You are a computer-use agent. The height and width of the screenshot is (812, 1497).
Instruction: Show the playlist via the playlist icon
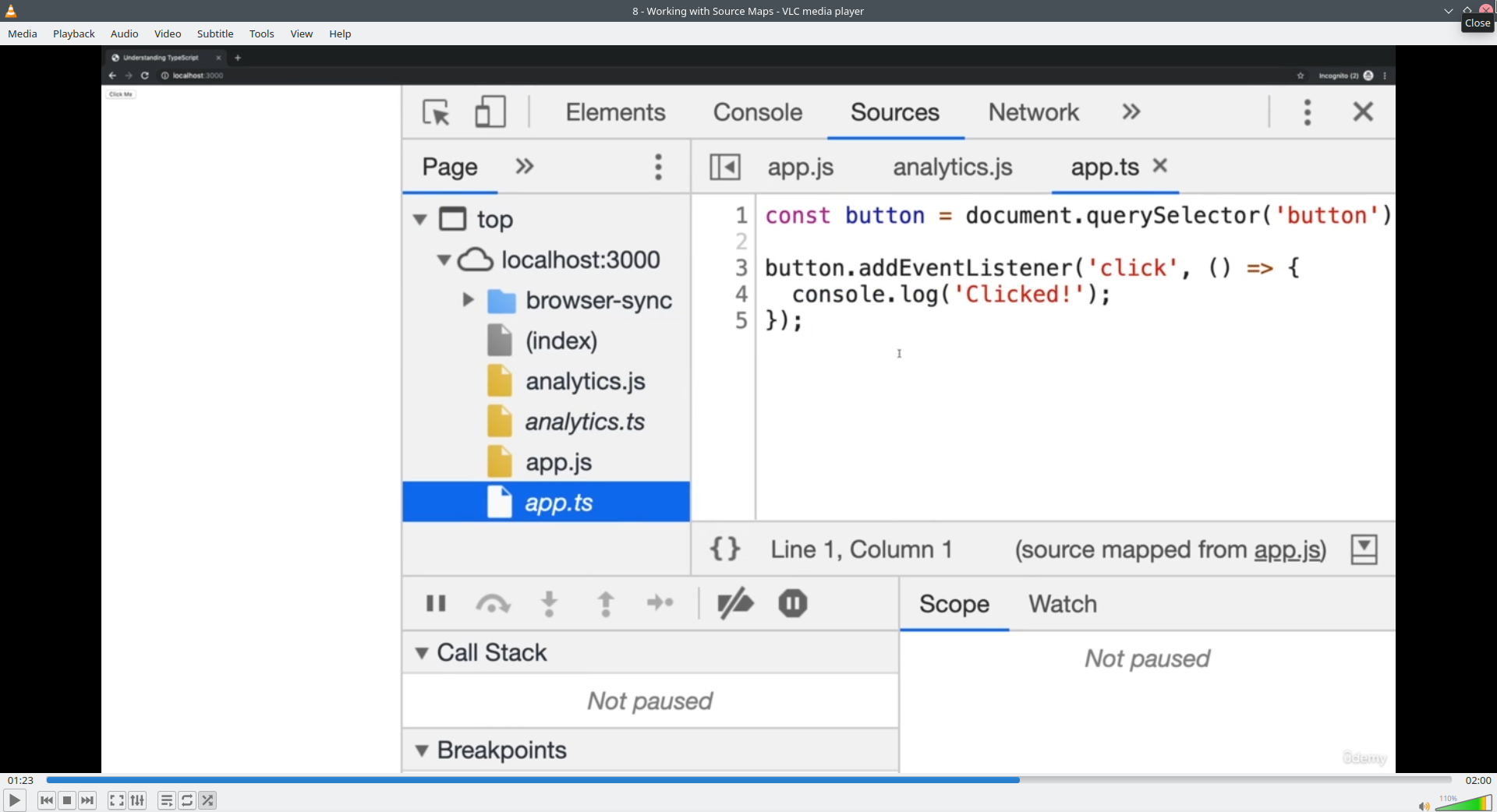(166, 800)
